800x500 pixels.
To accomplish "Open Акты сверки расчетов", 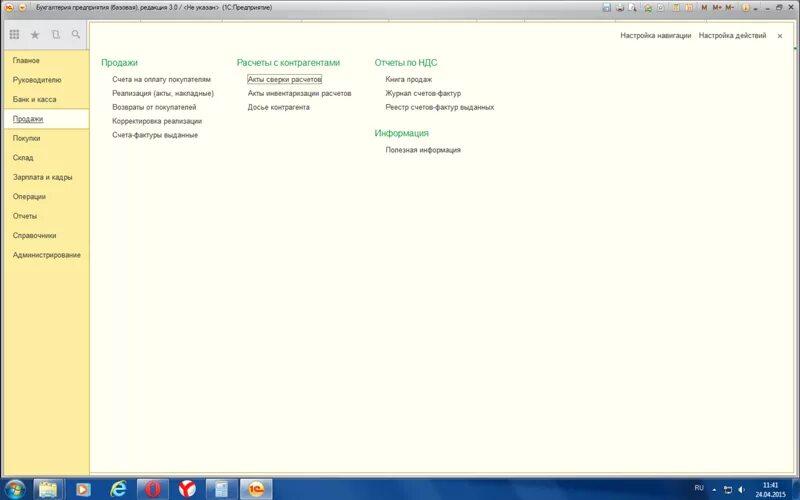I will pos(284,79).
